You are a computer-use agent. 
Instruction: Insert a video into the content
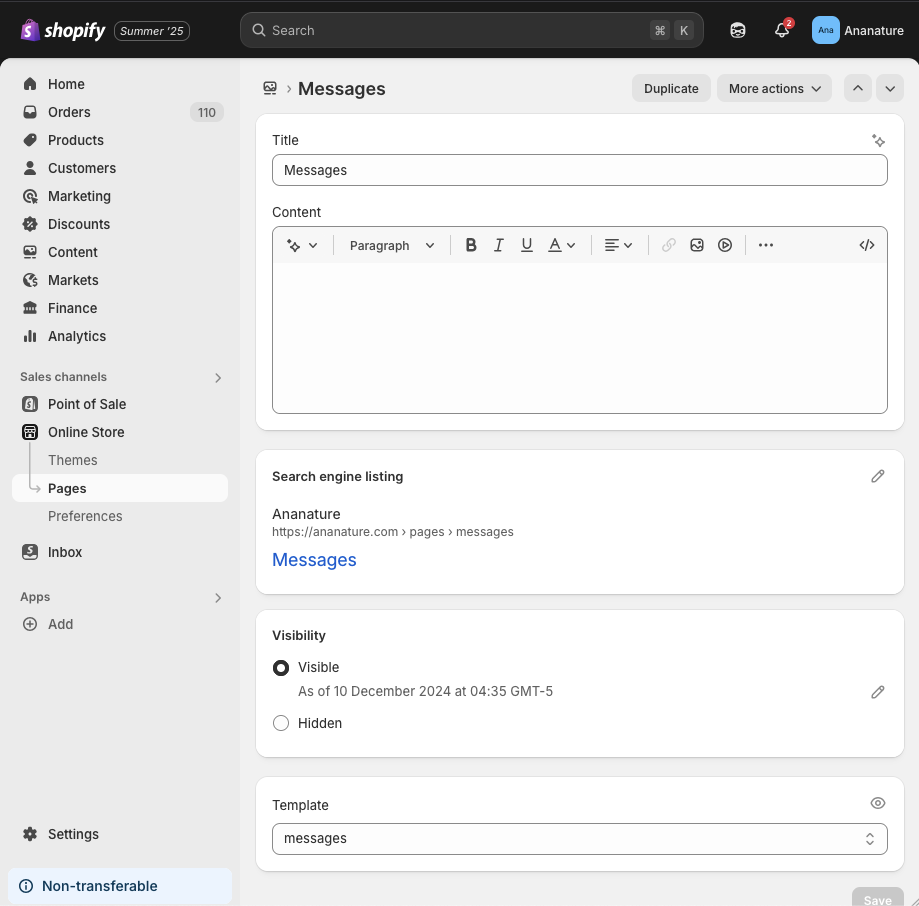pyautogui.click(x=724, y=245)
